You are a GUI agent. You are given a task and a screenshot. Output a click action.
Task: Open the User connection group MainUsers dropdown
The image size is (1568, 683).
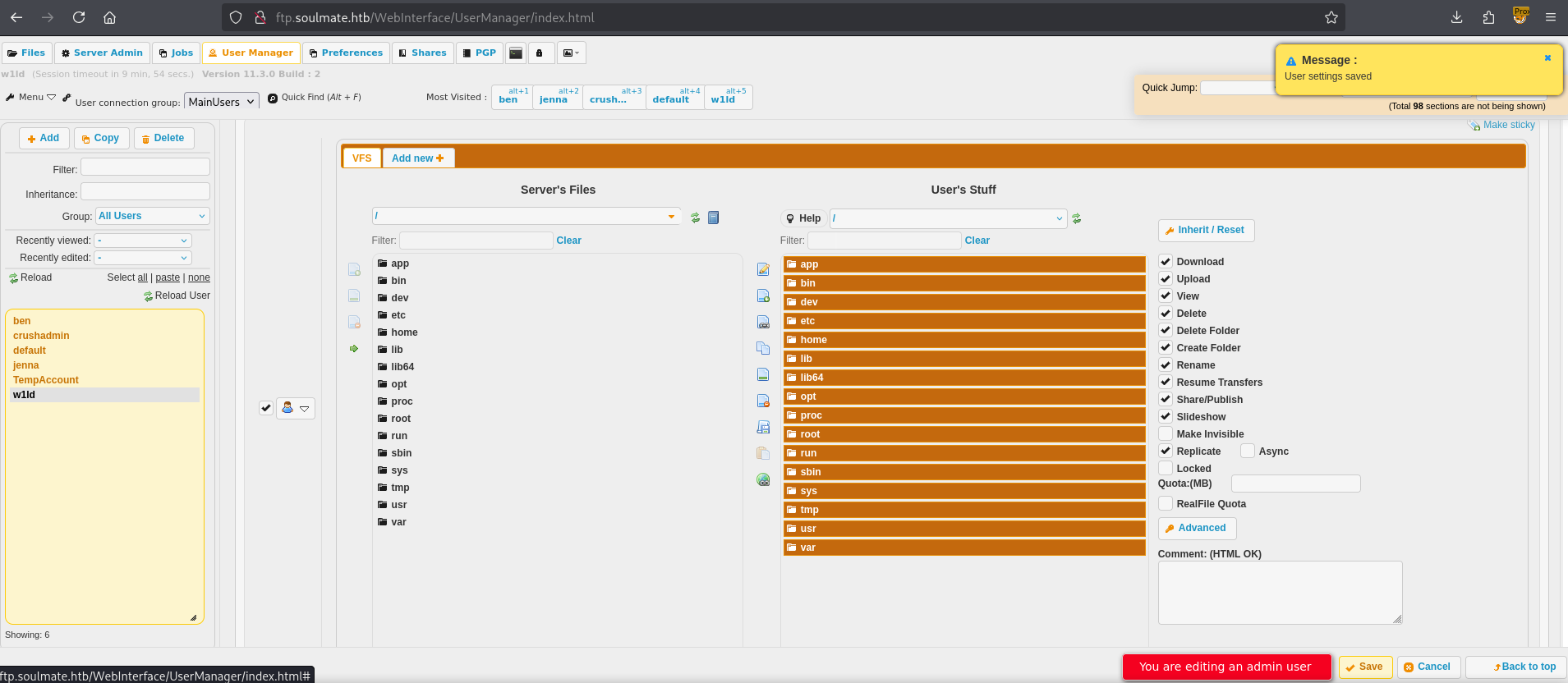click(221, 102)
